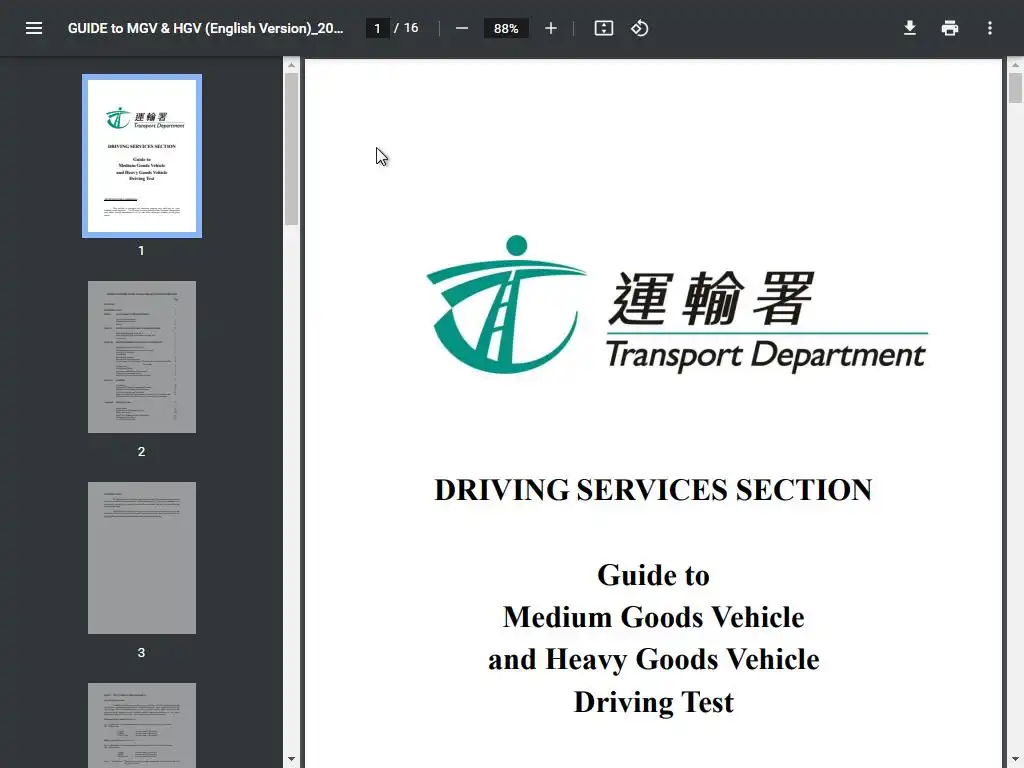
Task: Click the thumbnail panel scroll down arrow
Action: click(291, 760)
